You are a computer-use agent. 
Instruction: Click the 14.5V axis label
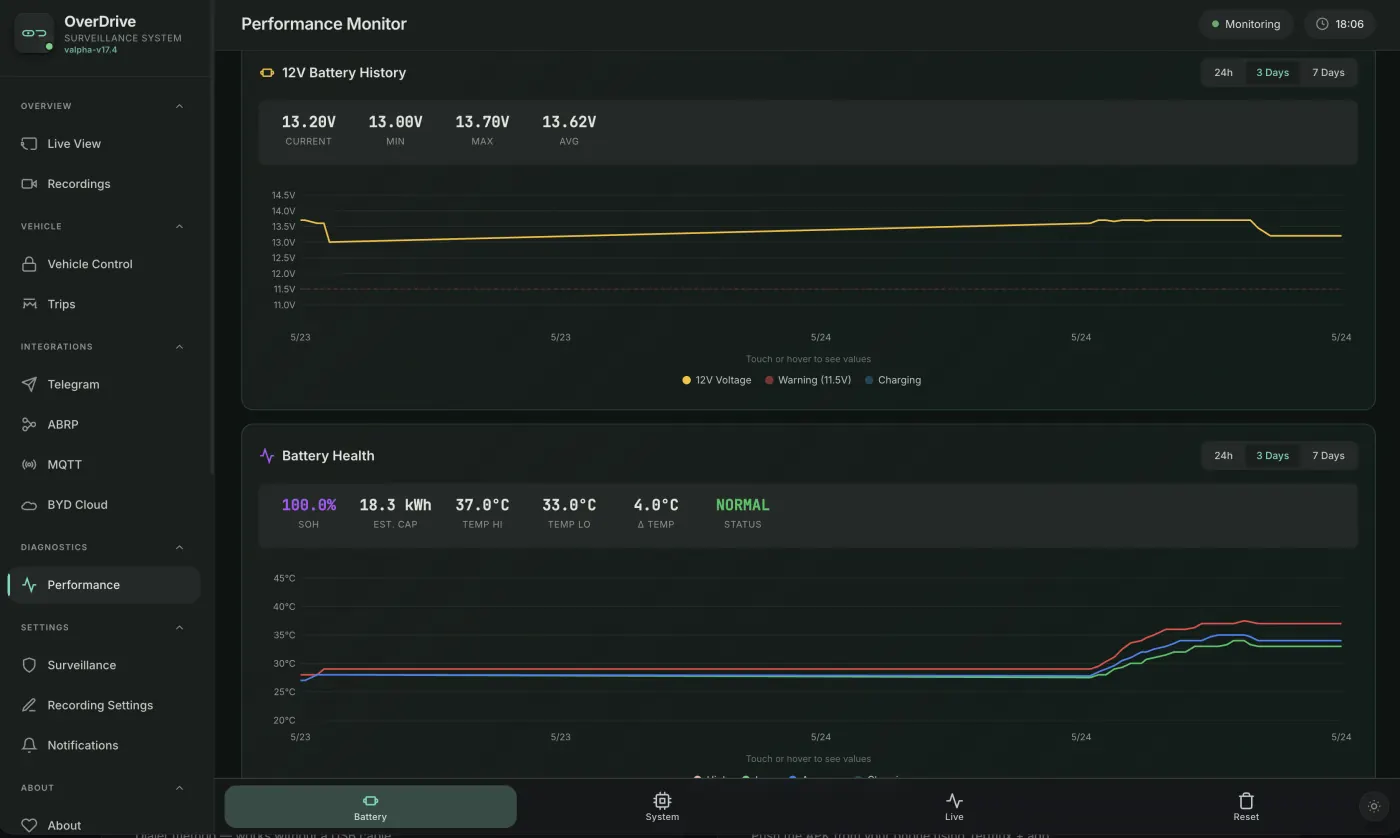(x=284, y=195)
